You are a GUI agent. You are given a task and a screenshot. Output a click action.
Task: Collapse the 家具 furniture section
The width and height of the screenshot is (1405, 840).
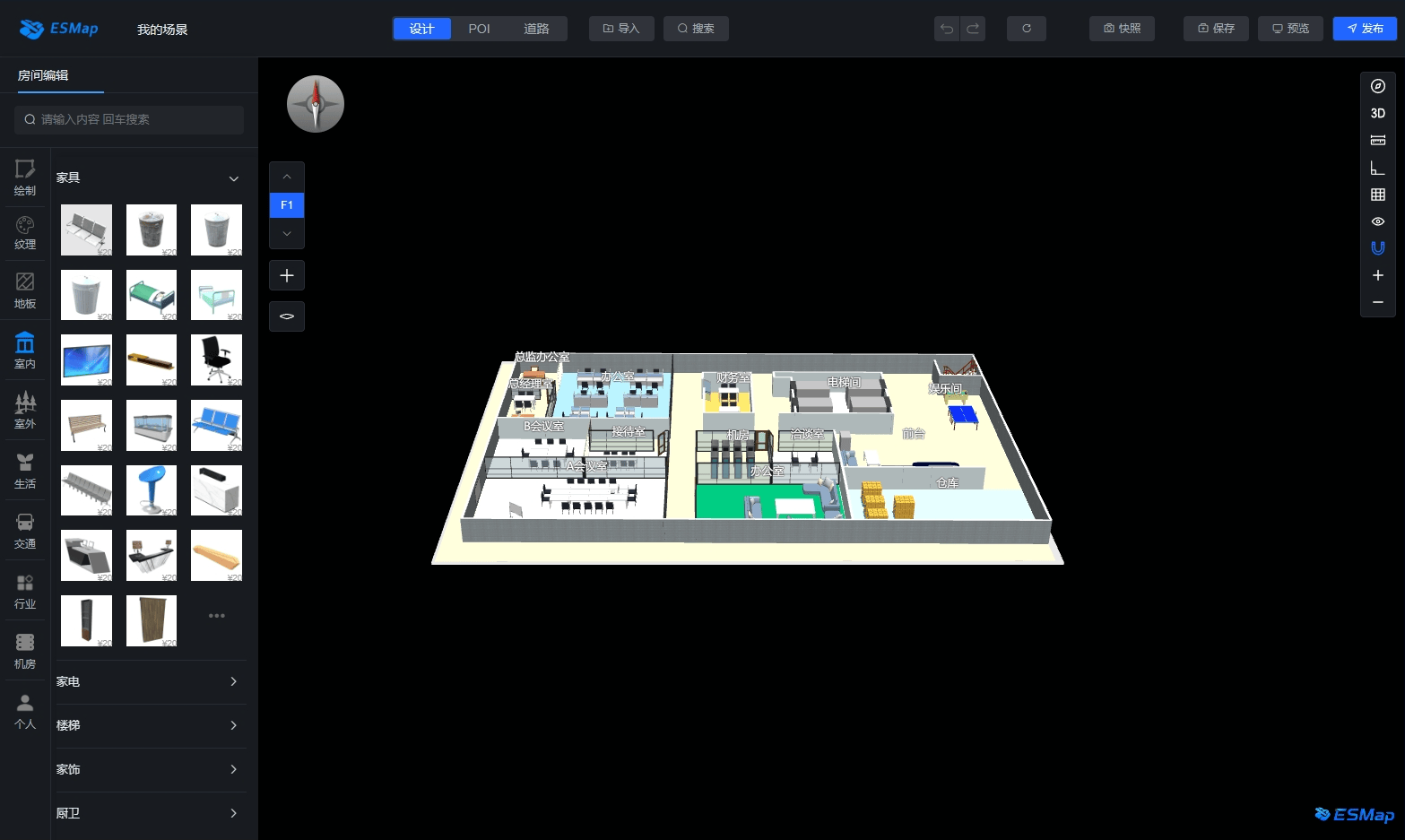click(x=234, y=178)
